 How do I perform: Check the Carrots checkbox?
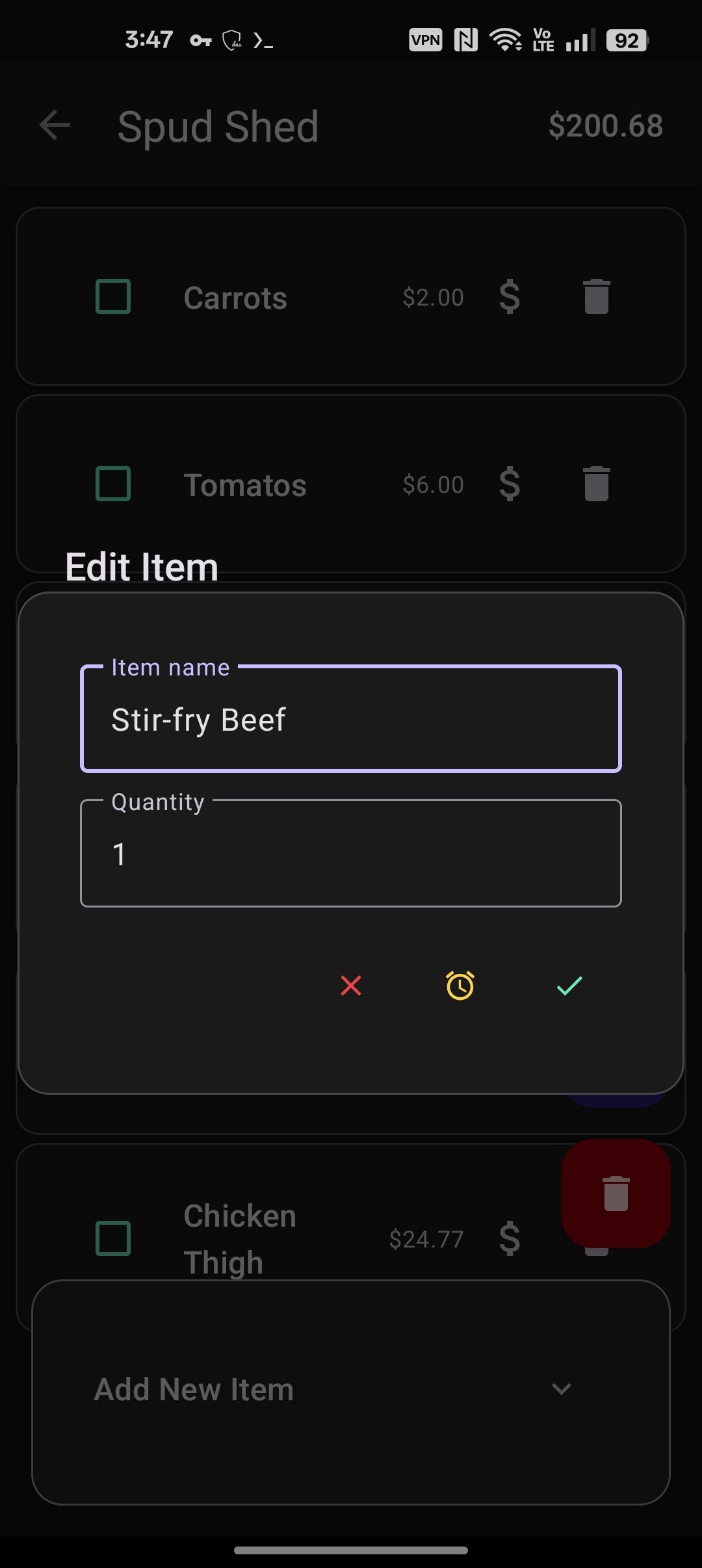(113, 297)
